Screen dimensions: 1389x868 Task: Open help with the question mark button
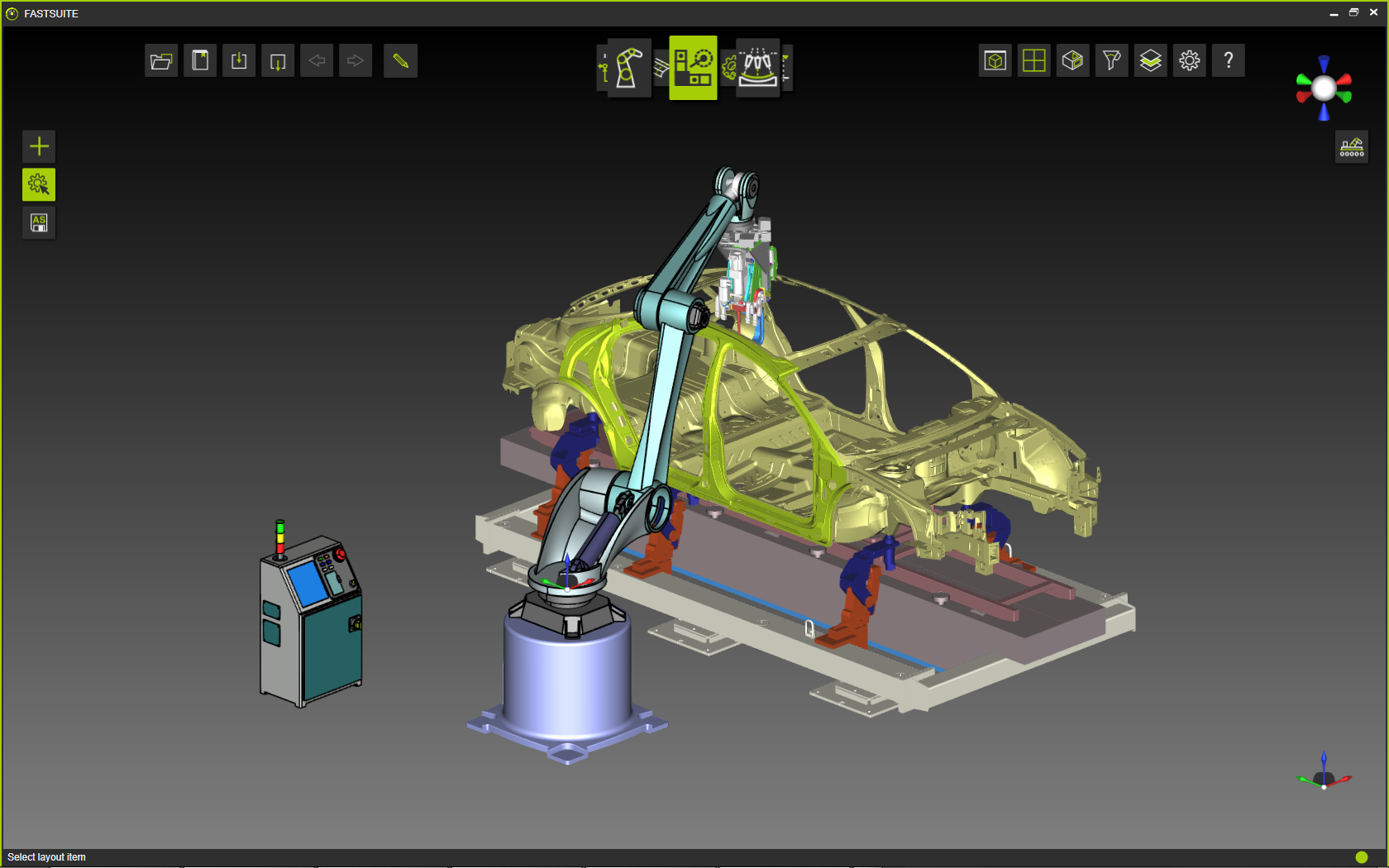[1229, 61]
